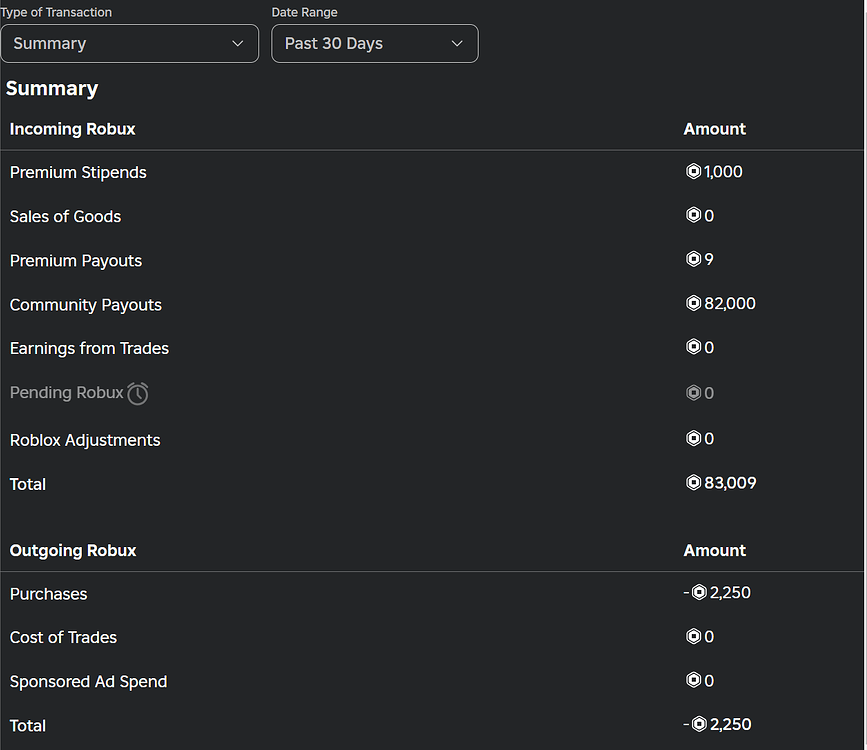Click the Robux icon on Earnings from Trades row
The image size is (867, 750).
click(x=693, y=347)
